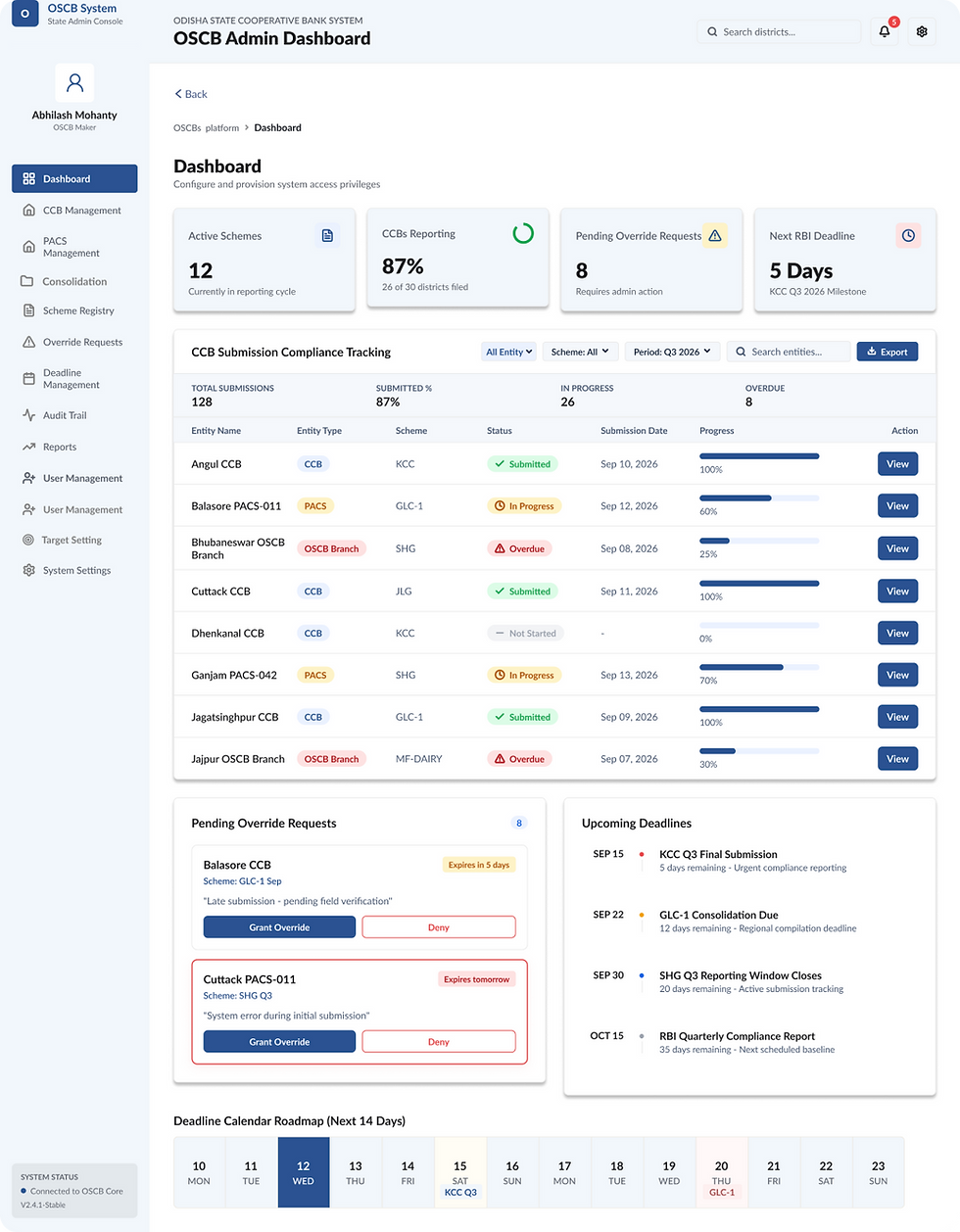Open the Scheme: All dropdown
Image resolution: width=960 pixels, height=1232 pixels.
click(x=580, y=352)
